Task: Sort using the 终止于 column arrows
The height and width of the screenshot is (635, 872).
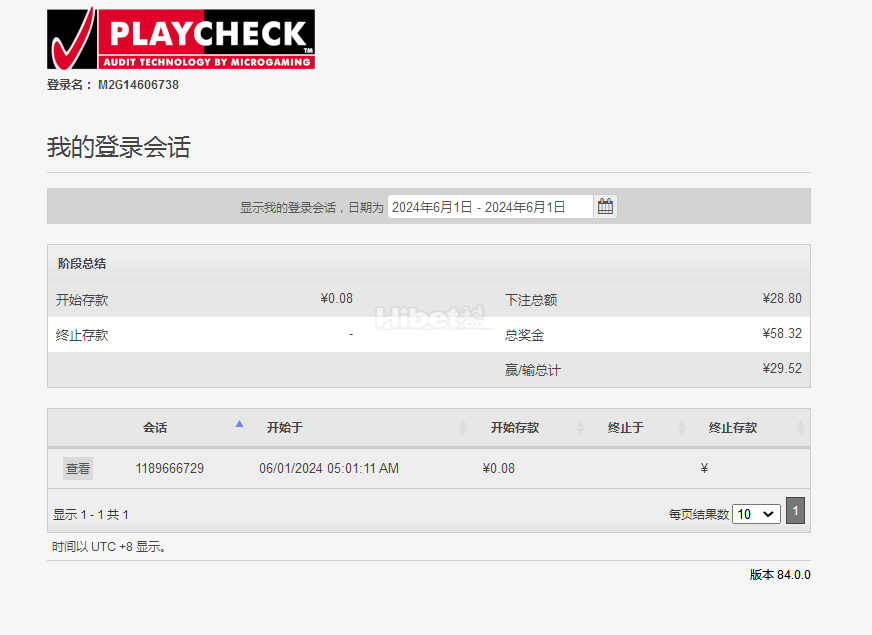Action: point(681,428)
